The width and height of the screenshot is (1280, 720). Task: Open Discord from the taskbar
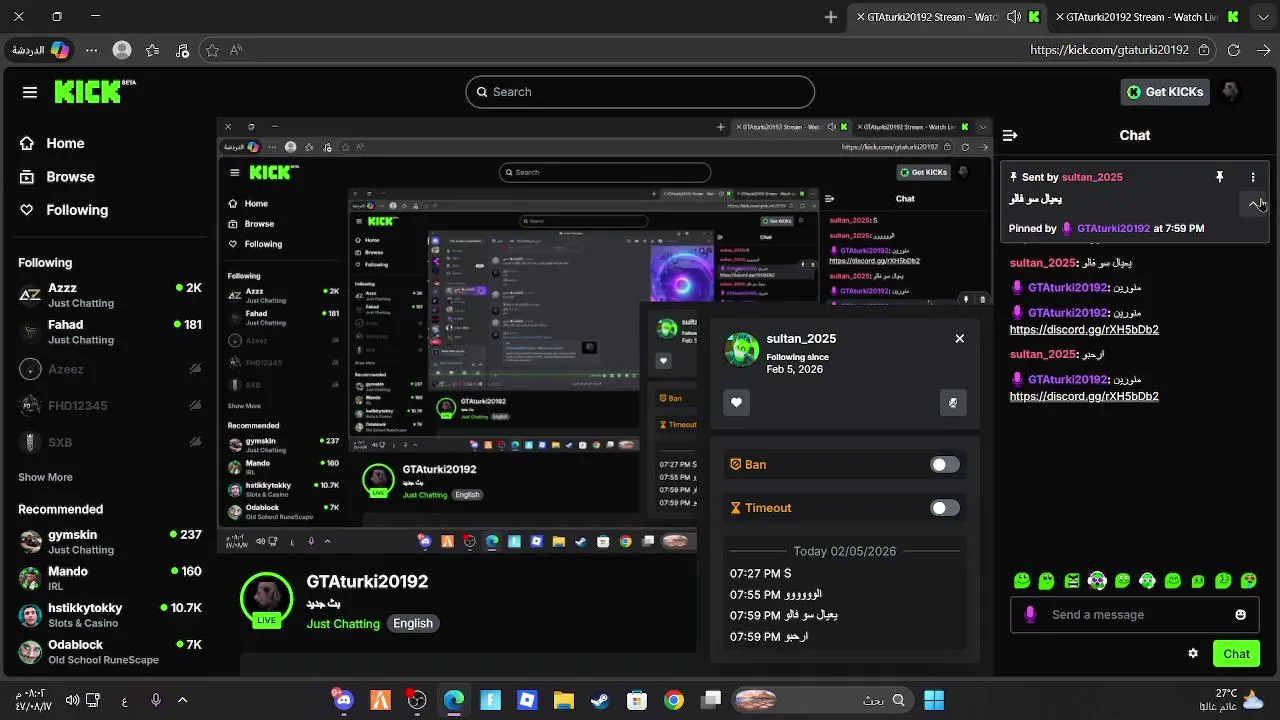pos(343,700)
